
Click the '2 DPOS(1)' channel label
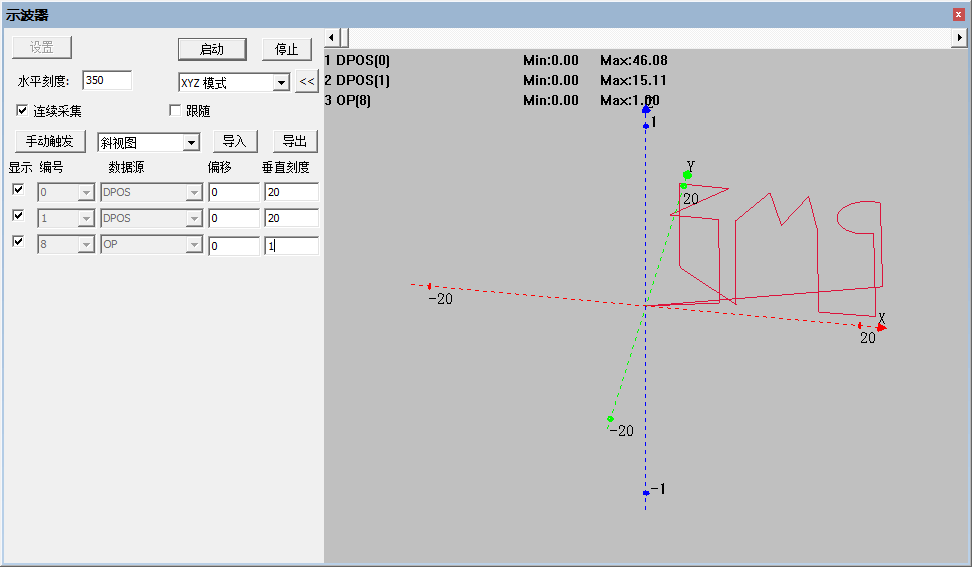tap(357, 81)
